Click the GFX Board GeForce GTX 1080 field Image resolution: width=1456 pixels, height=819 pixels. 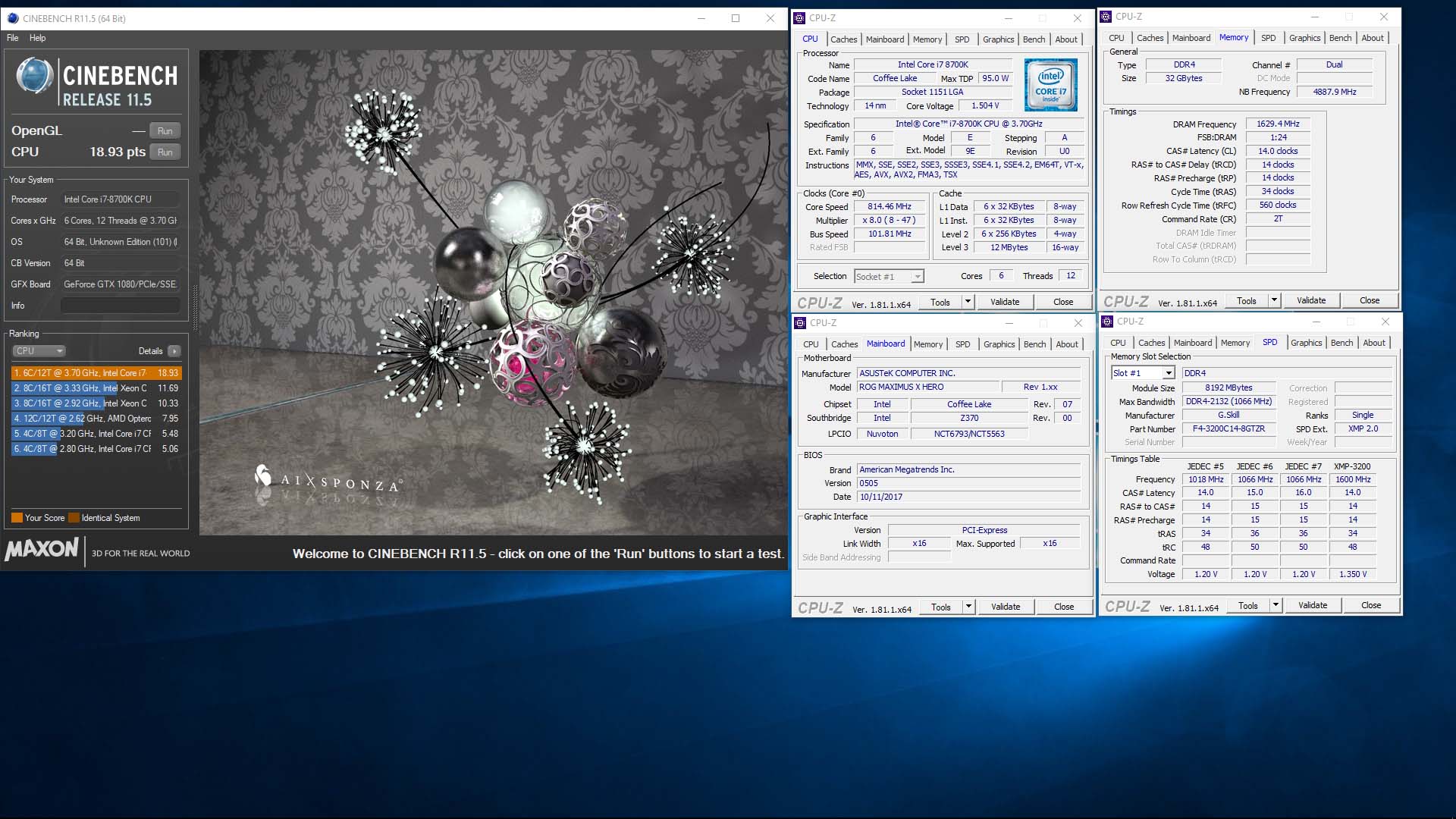click(120, 284)
